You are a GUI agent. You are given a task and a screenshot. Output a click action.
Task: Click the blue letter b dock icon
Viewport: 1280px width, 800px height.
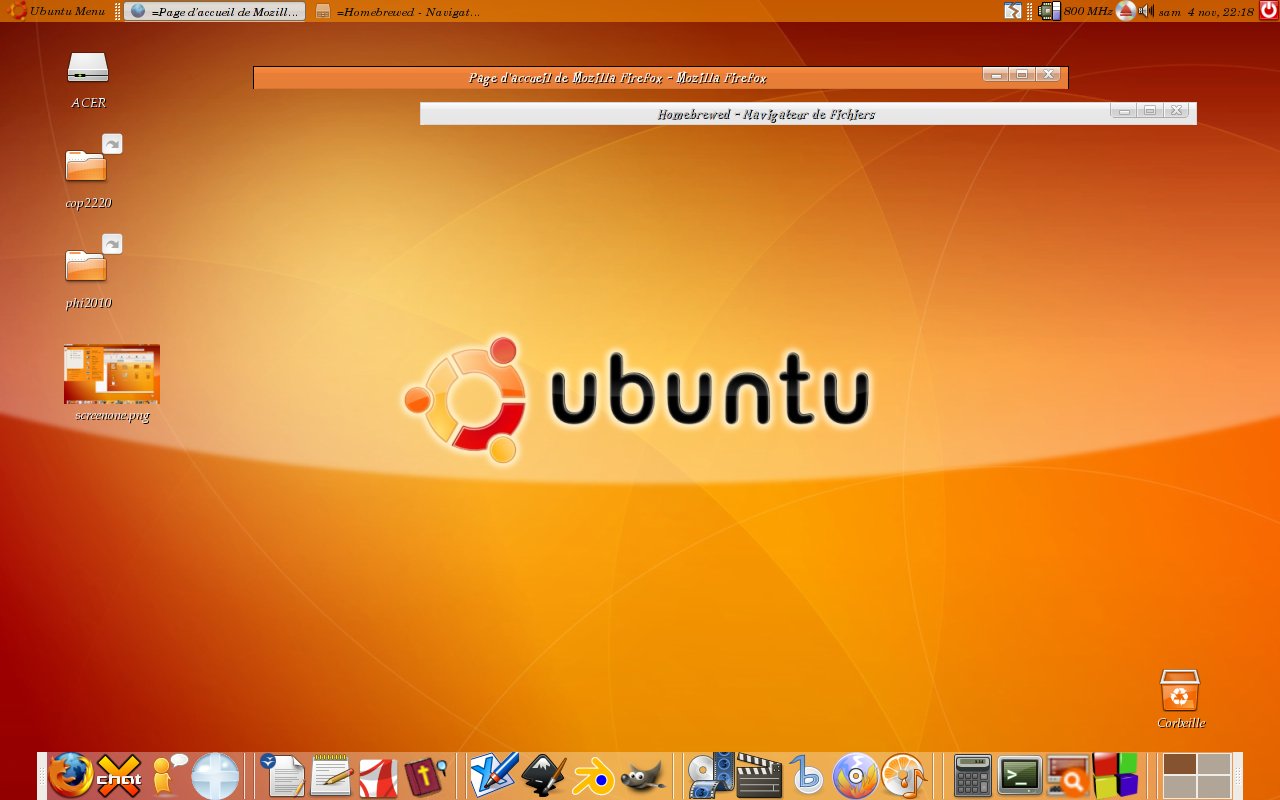point(806,776)
